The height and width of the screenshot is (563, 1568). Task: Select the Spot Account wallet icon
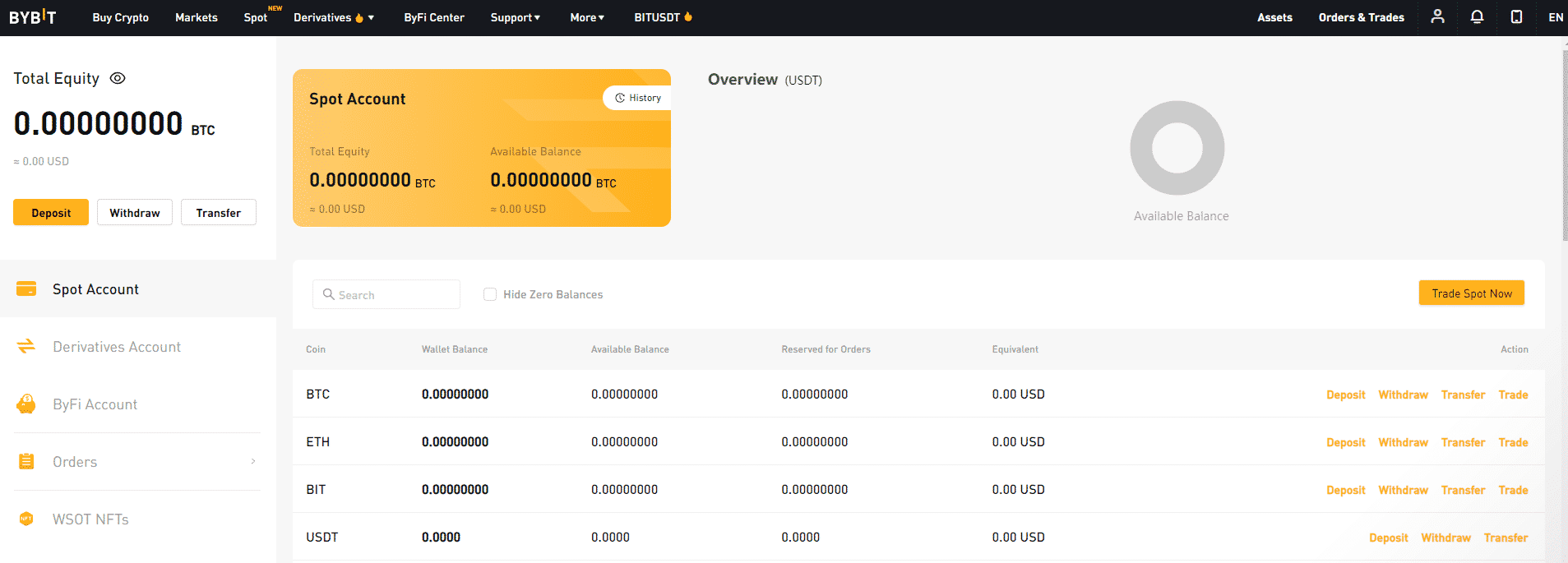coord(26,289)
